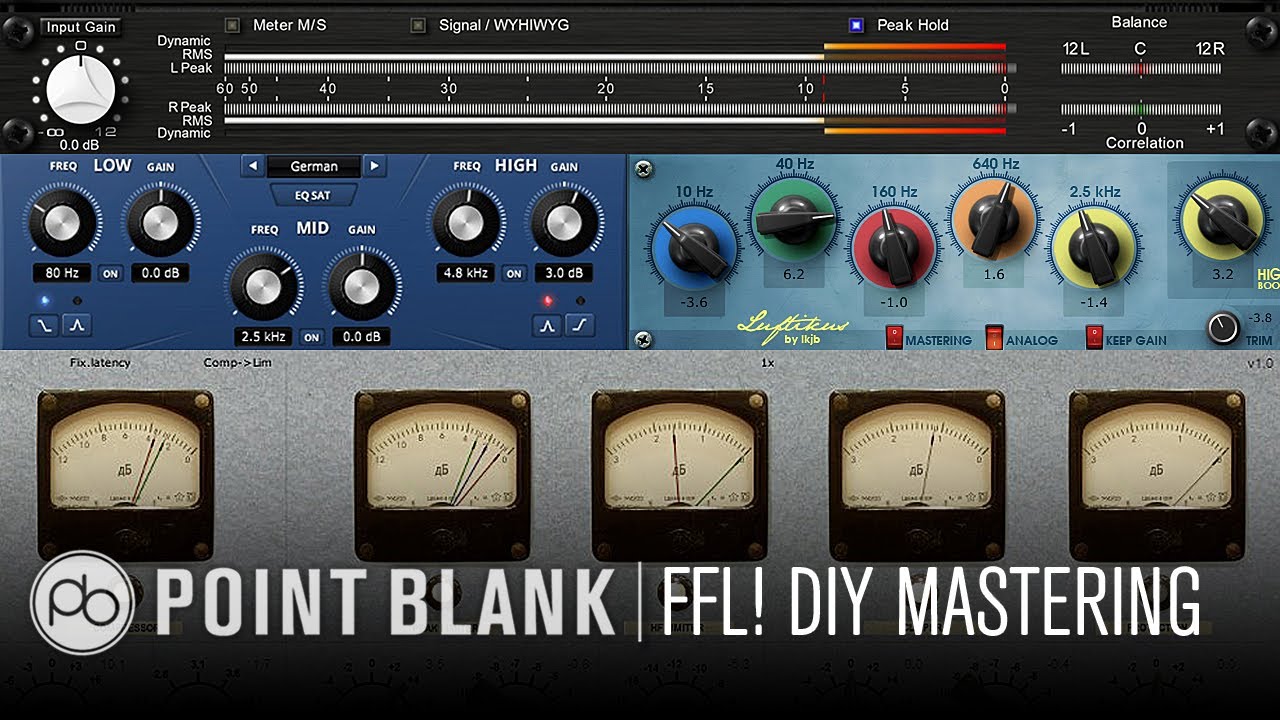Click the HIGH band FREQ knob
This screenshot has width=1280, height=720.
coord(466,222)
